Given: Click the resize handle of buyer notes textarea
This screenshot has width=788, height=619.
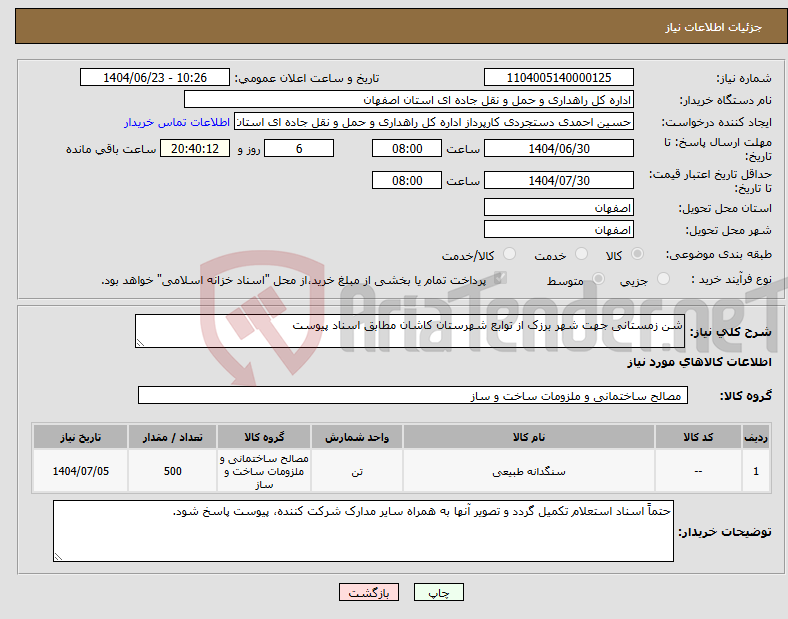Looking at the screenshot, I should pyautogui.click(x=58, y=557).
